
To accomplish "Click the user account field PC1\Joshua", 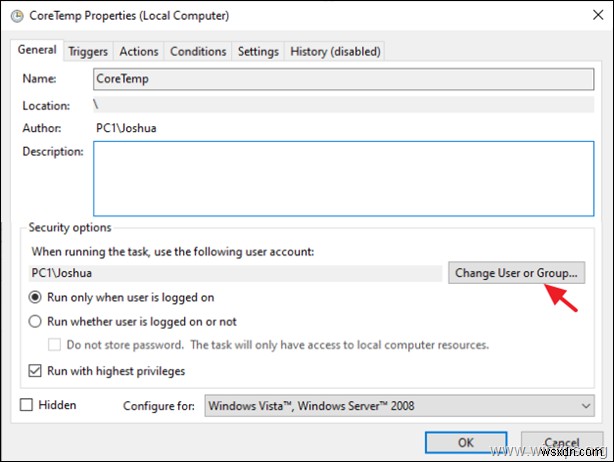I will point(235,273).
